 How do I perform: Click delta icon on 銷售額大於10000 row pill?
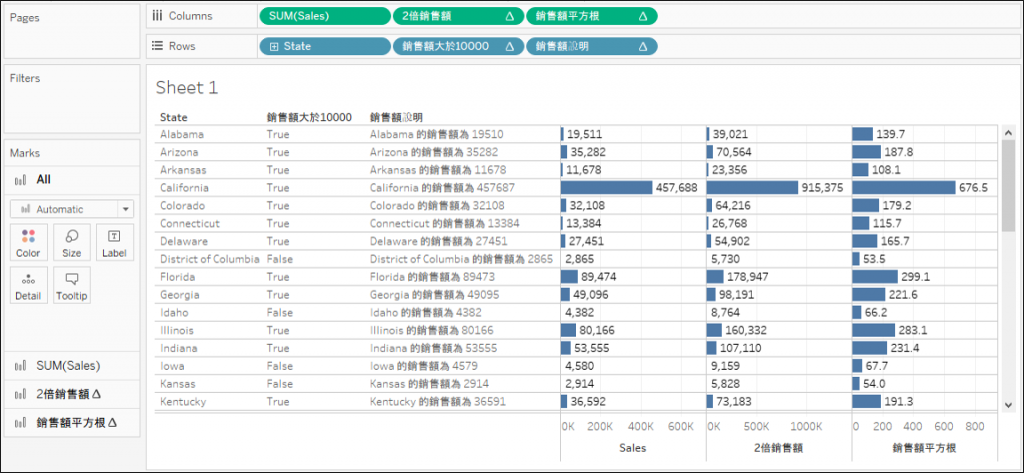pyautogui.click(x=509, y=46)
